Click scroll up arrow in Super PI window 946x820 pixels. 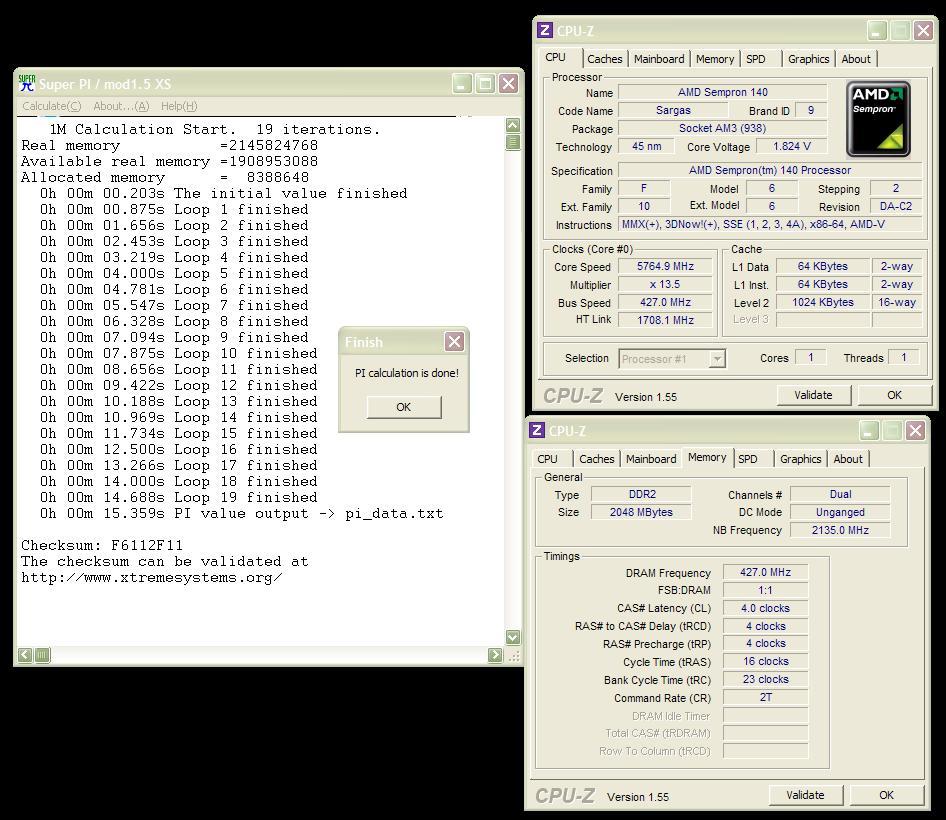coord(513,126)
